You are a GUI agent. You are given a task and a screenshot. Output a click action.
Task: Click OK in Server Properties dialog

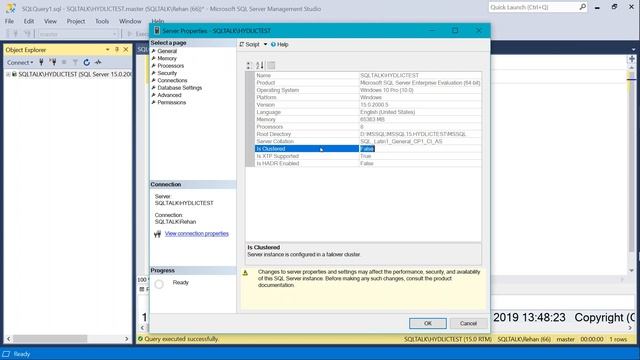pos(428,323)
